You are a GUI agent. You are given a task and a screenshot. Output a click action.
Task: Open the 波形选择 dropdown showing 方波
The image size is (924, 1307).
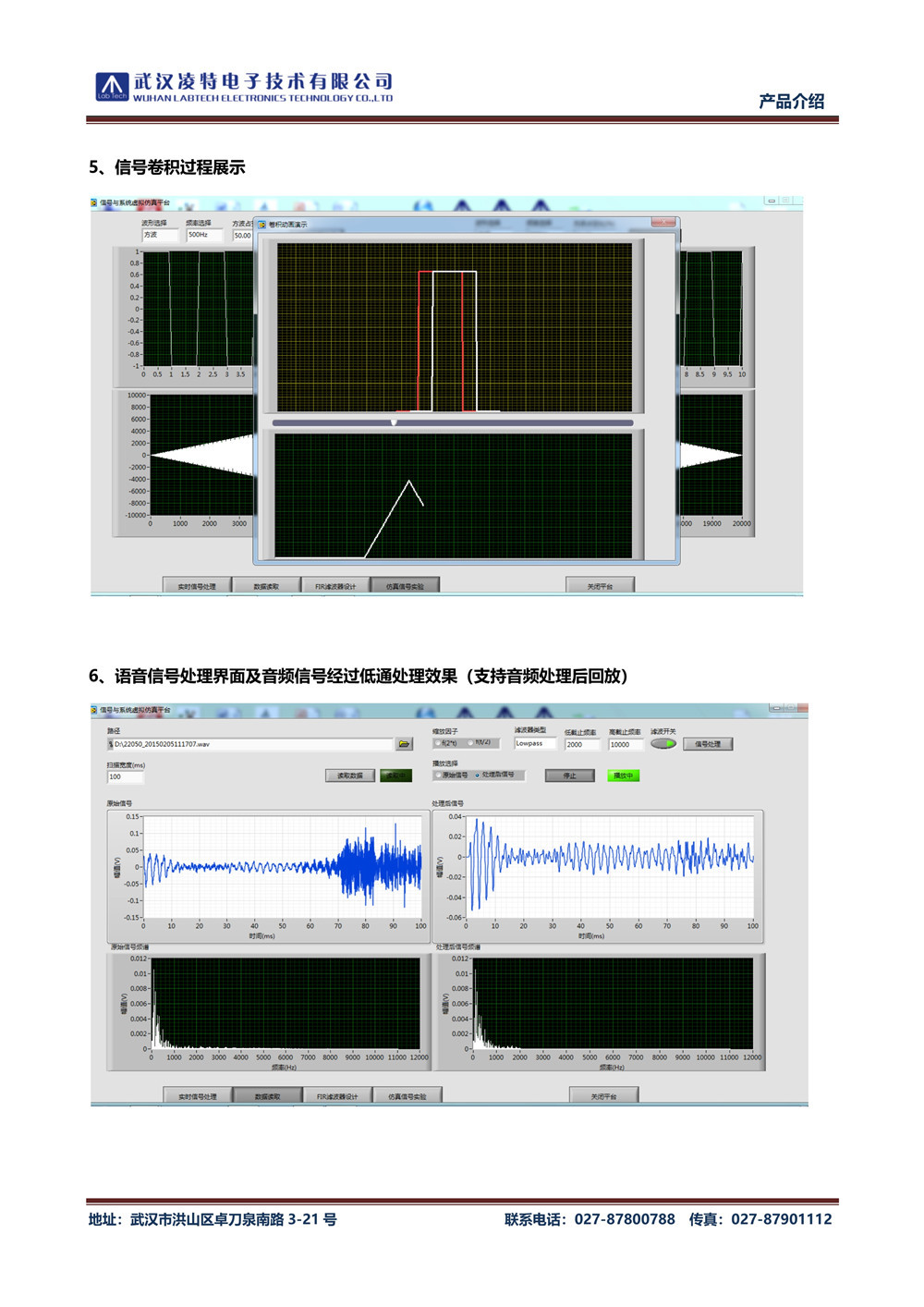click(x=159, y=235)
